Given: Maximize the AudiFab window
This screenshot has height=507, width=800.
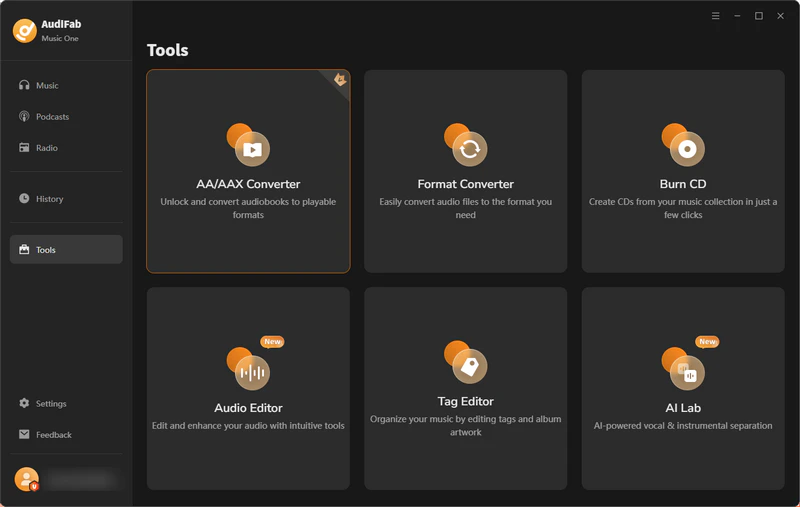Looking at the screenshot, I should click(759, 16).
